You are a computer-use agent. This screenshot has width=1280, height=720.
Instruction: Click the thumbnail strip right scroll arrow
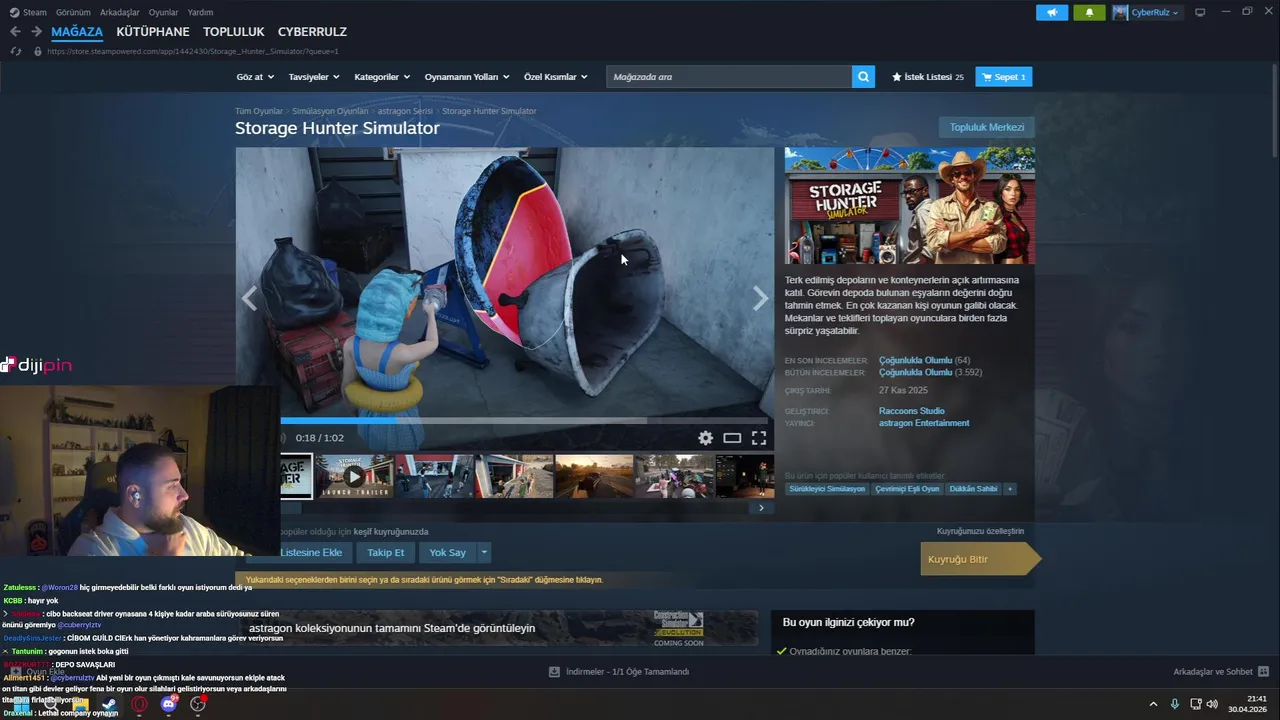(x=761, y=508)
